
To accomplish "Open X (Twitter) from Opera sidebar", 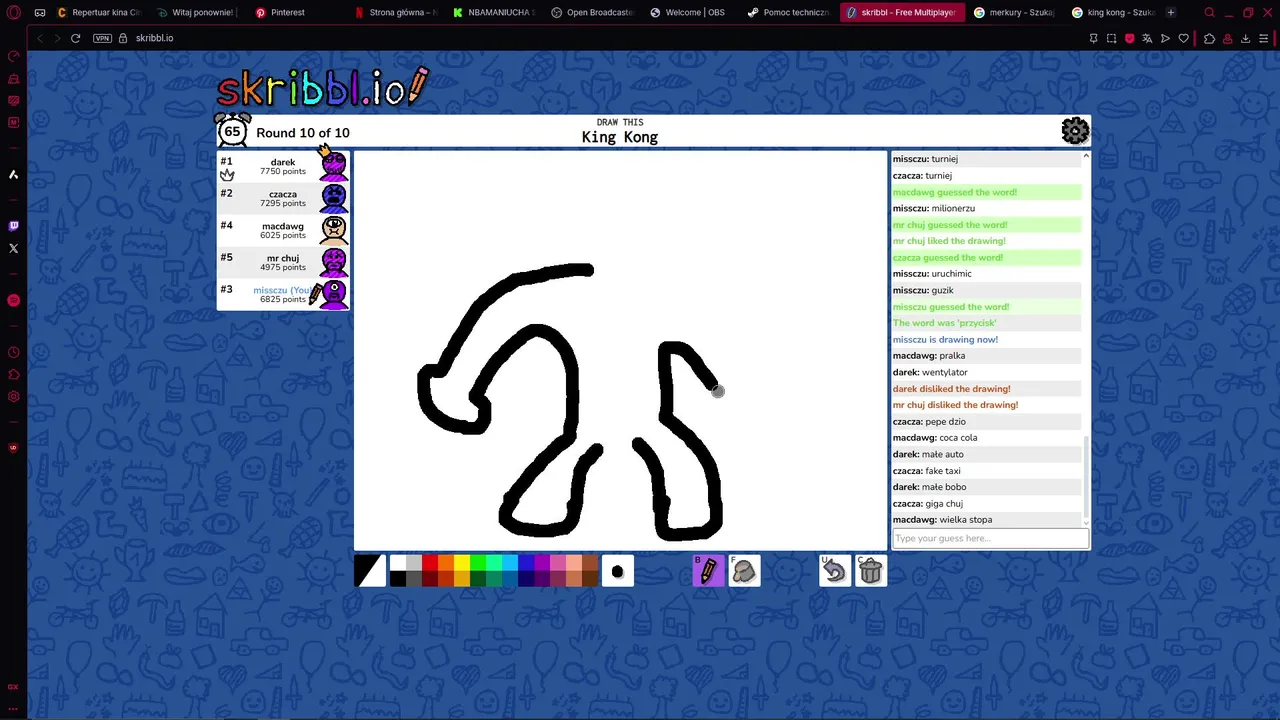I will tap(13, 248).
